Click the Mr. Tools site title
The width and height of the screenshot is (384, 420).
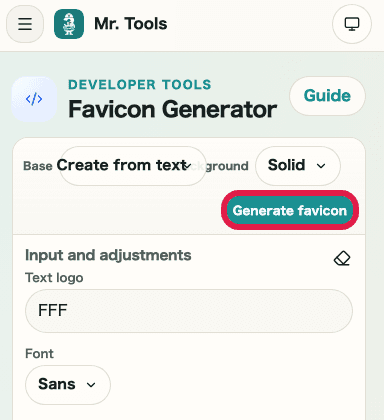(131, 24)
